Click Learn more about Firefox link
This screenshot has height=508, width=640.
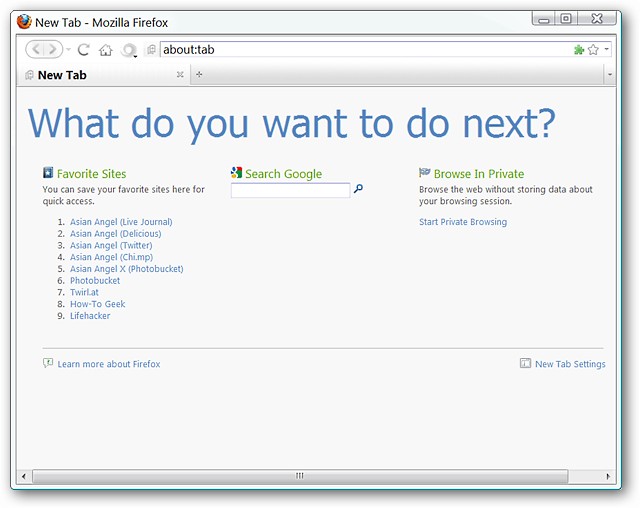pos(109,364)
